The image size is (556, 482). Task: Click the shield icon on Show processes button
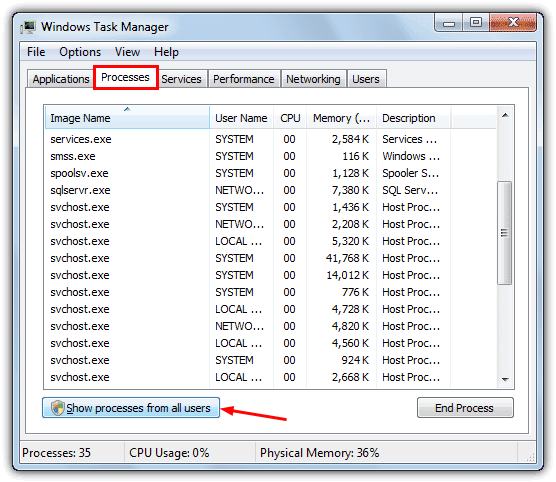[x=57, y=408]
